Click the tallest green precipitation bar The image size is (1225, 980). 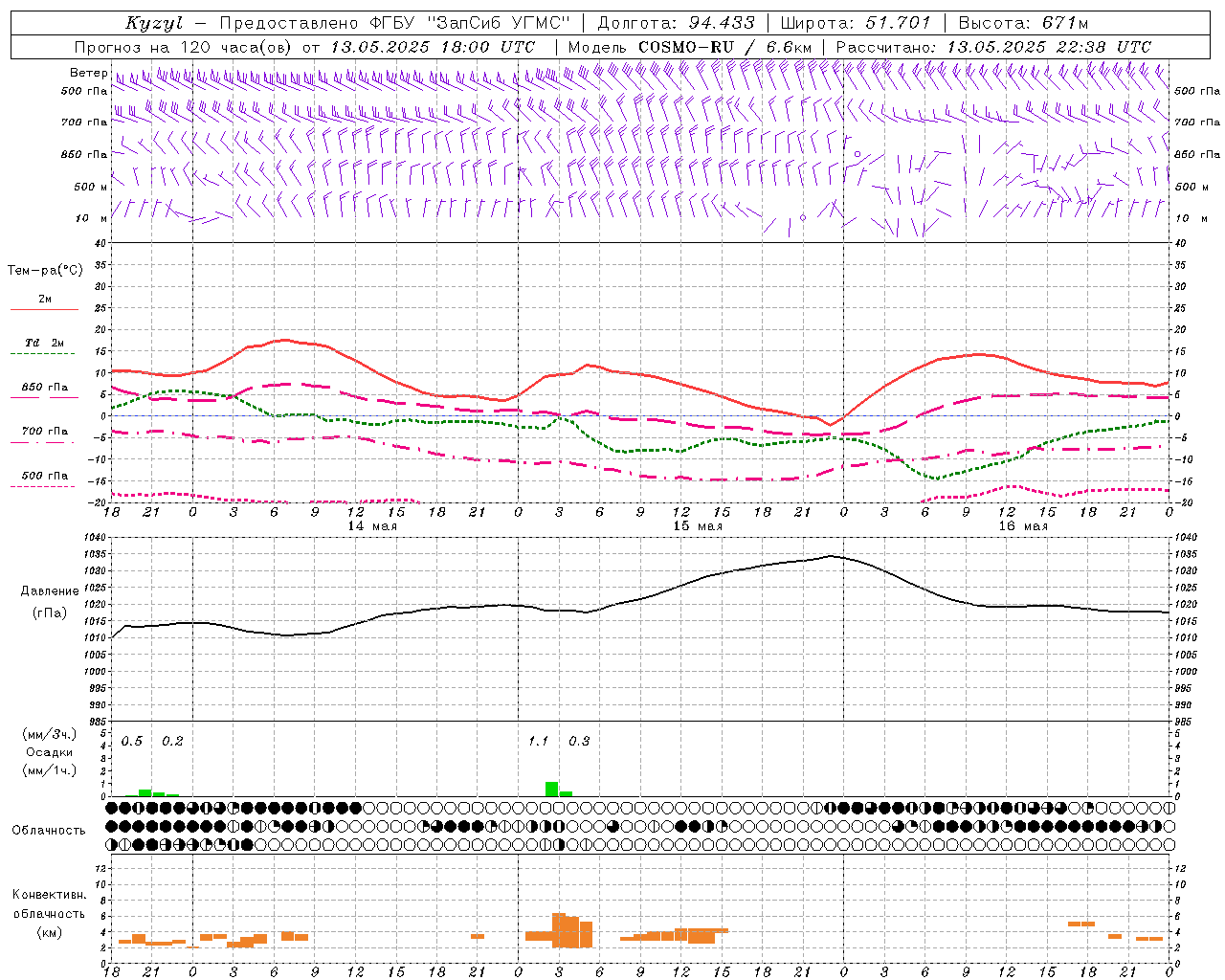[552, 789]
